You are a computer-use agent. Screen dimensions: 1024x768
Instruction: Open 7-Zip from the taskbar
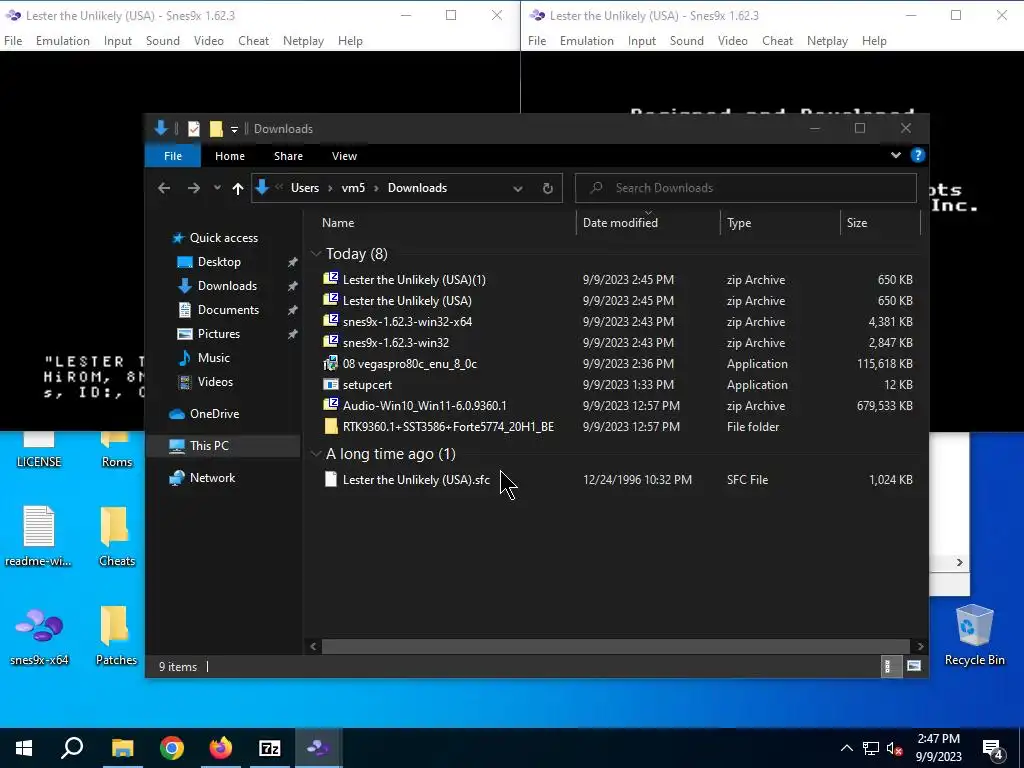pyautogui.click(x=270, y=748)
